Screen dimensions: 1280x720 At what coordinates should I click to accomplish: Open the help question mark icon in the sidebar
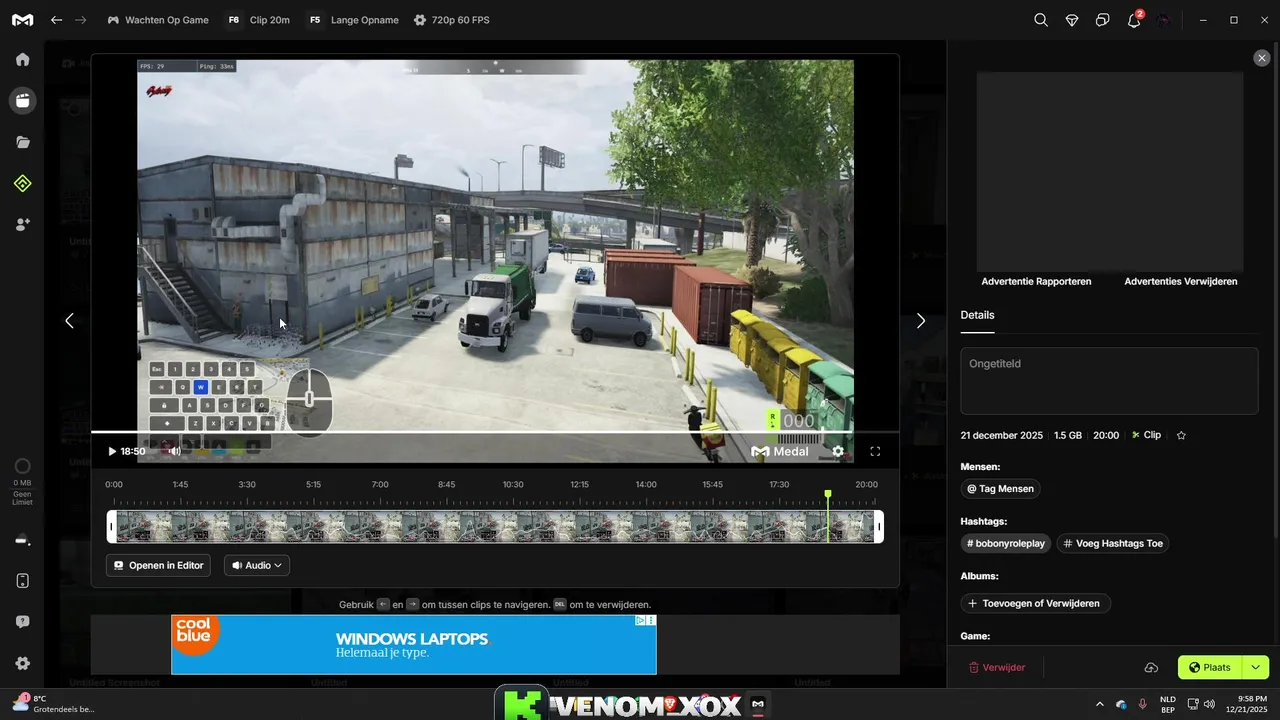click(x=22, y=621)
